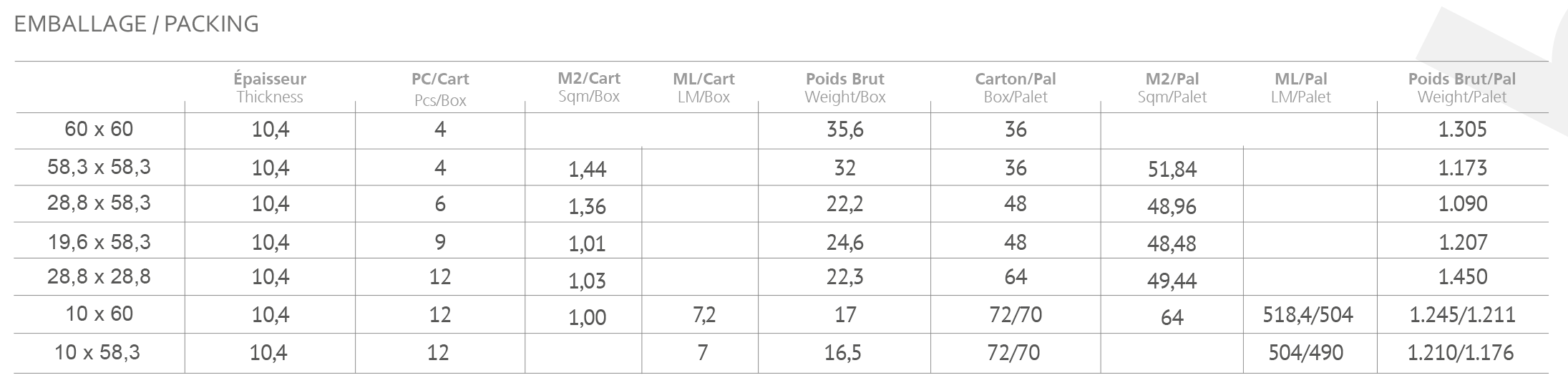Select the M2/Pal Sqm/Palet column header

point(1172,87)
